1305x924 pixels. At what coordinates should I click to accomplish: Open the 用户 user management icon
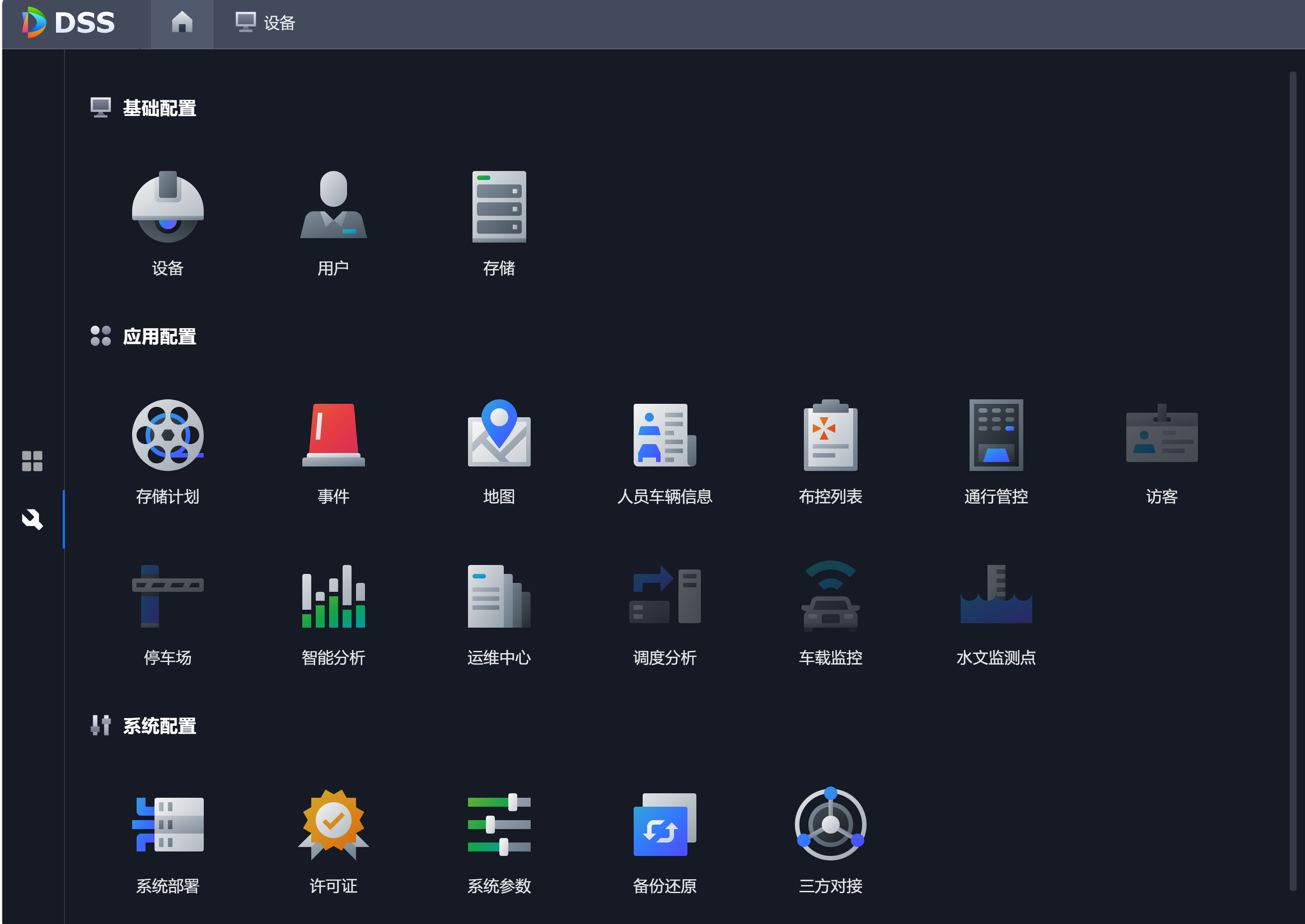[334, 205]
